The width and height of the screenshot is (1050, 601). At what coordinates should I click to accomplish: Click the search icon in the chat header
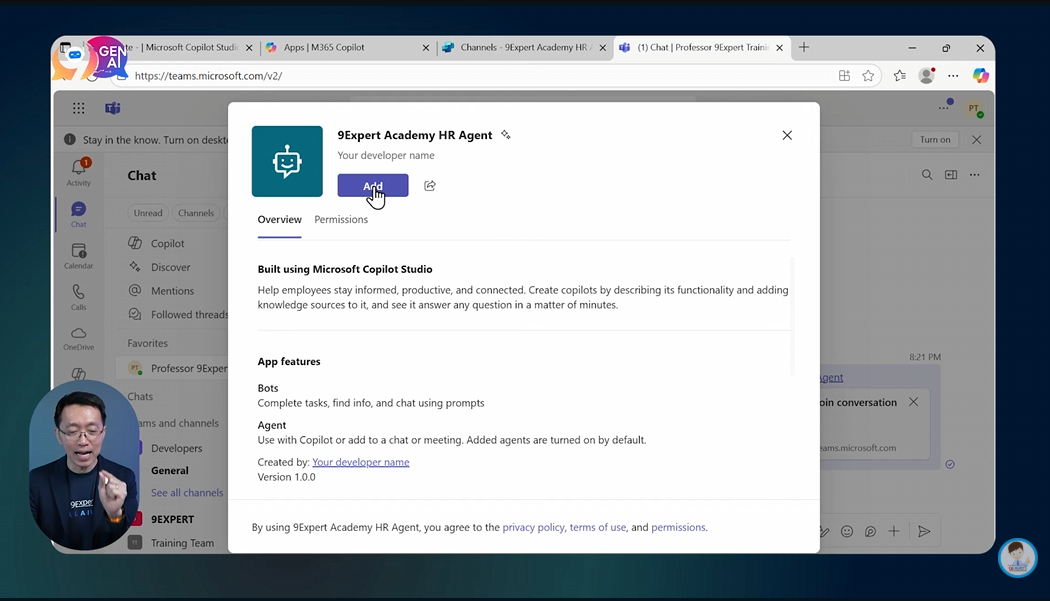pyautogui.click(x=927, y=174)
